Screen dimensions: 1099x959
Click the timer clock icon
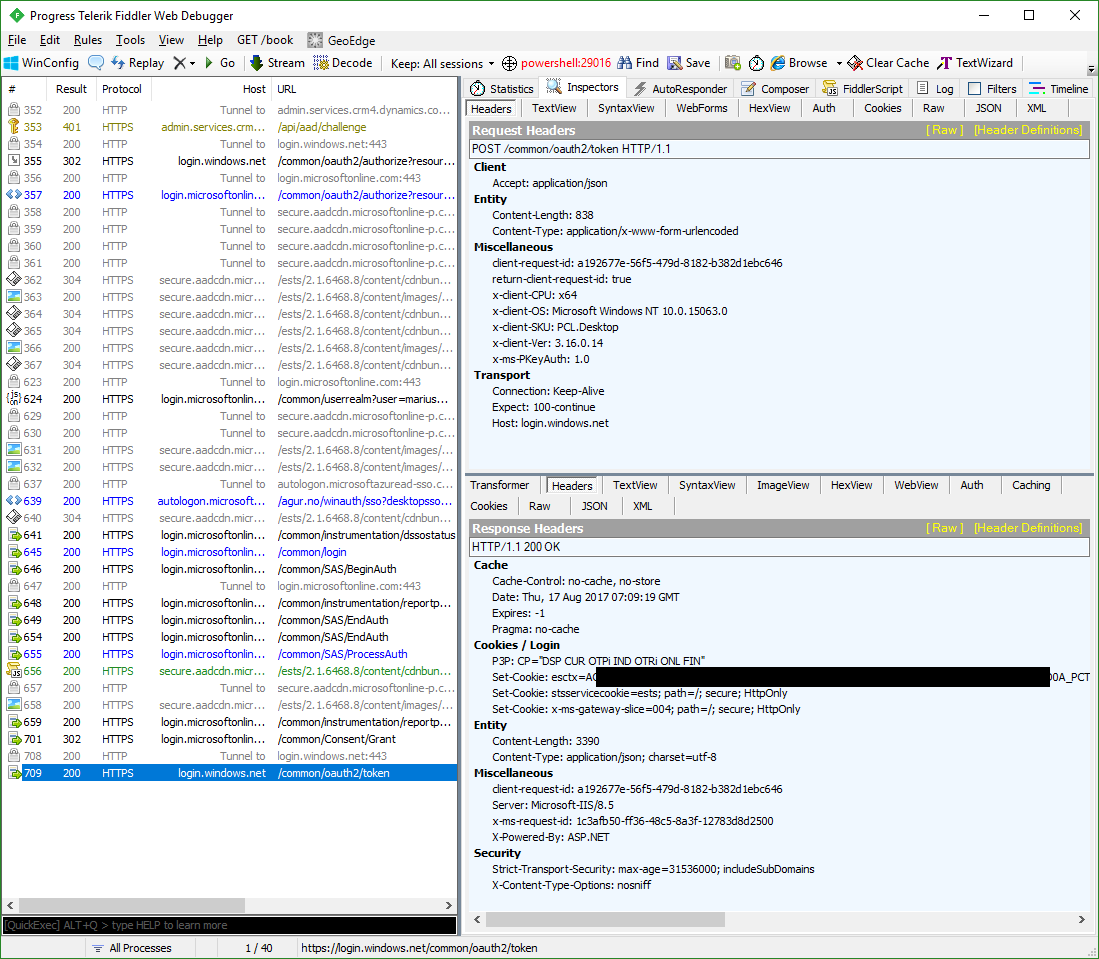(x=756, y=63)
